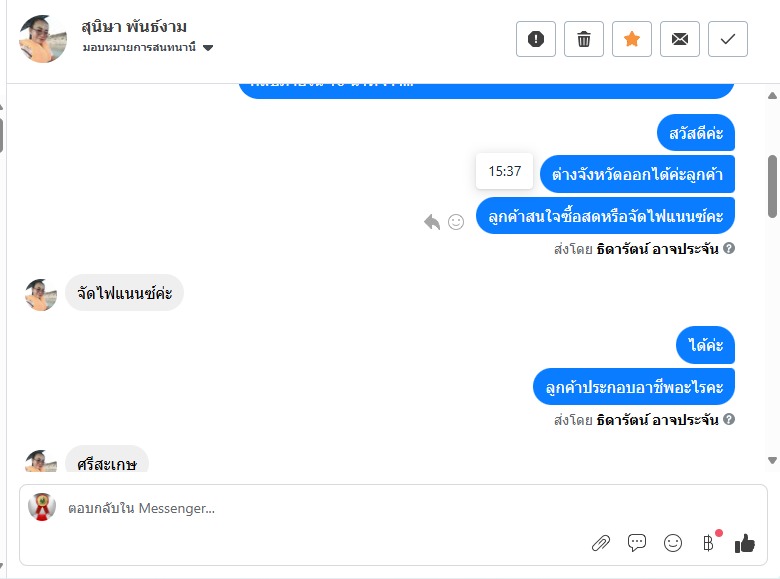Click the conversation scrollbar up arrow

tap(772, 96)
